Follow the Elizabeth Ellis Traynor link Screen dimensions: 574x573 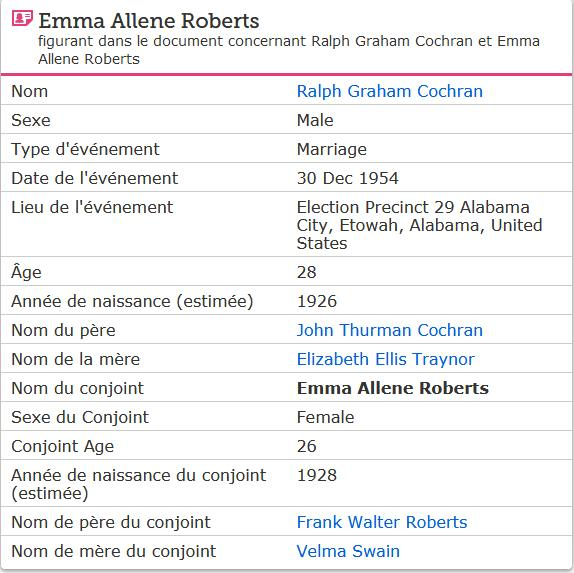tap(385, 360)
